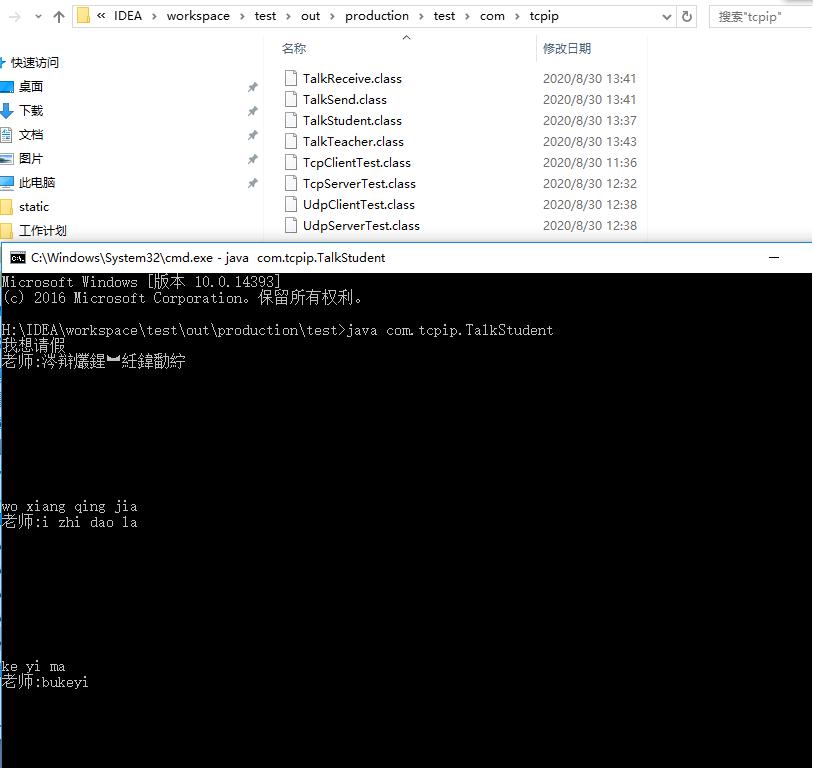This screenshot has height=768, width=813.
Task: Click file name TalkSend.class
Action: click(345, 100)
